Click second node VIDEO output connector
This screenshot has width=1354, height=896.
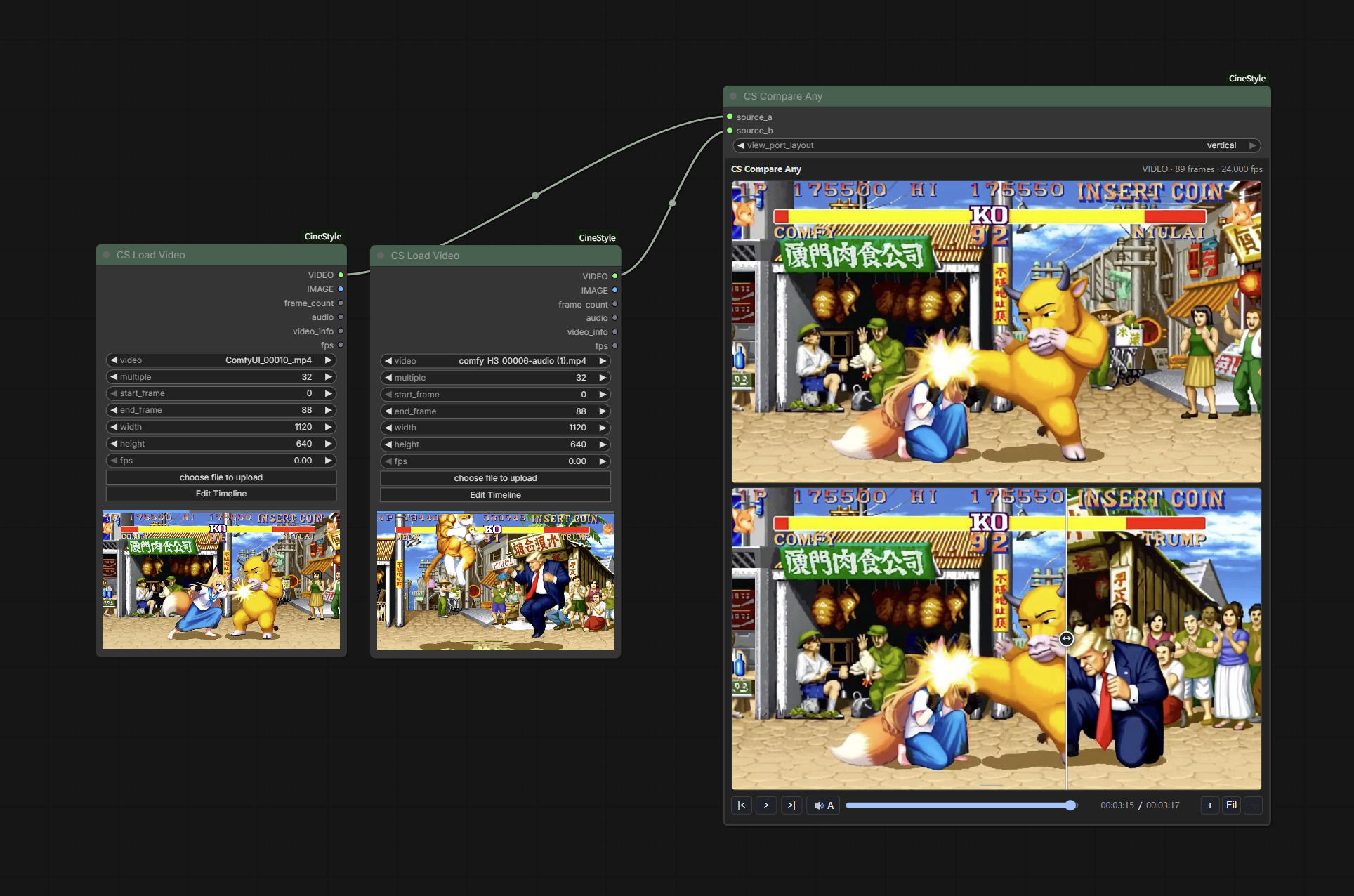pos(615,276)
